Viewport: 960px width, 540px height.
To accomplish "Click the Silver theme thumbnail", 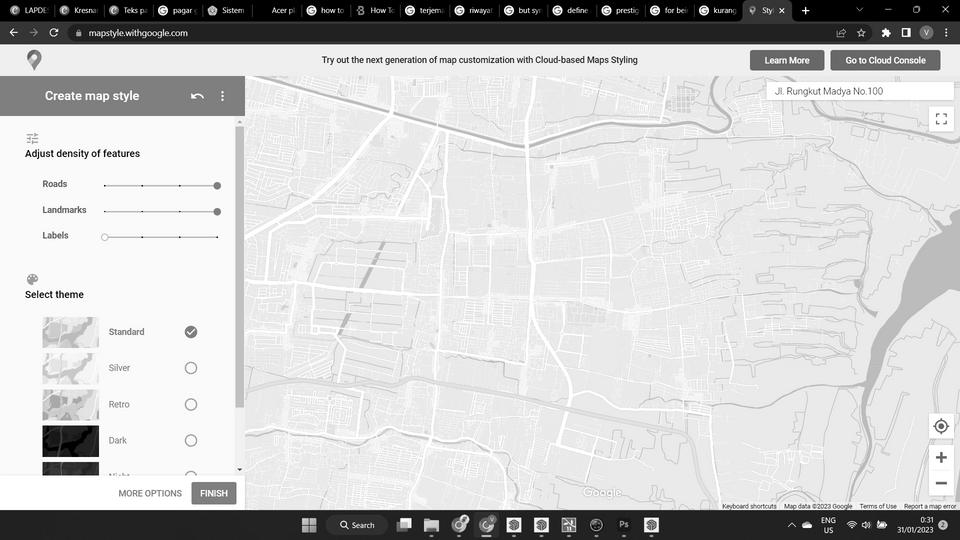I will click(70, 368).
